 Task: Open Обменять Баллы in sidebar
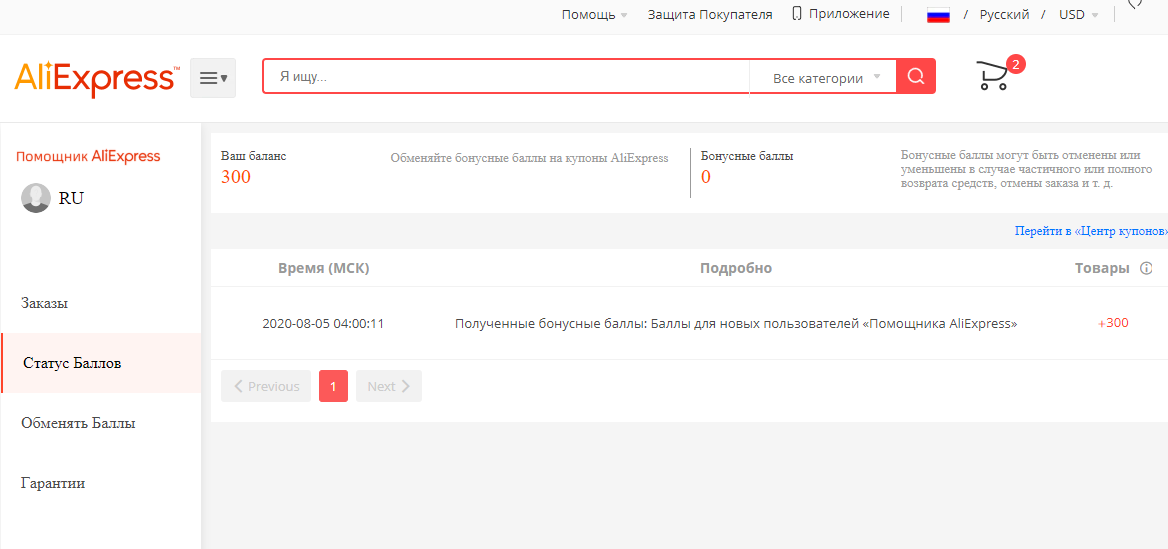pyautogui.click(x=78, y=423)
